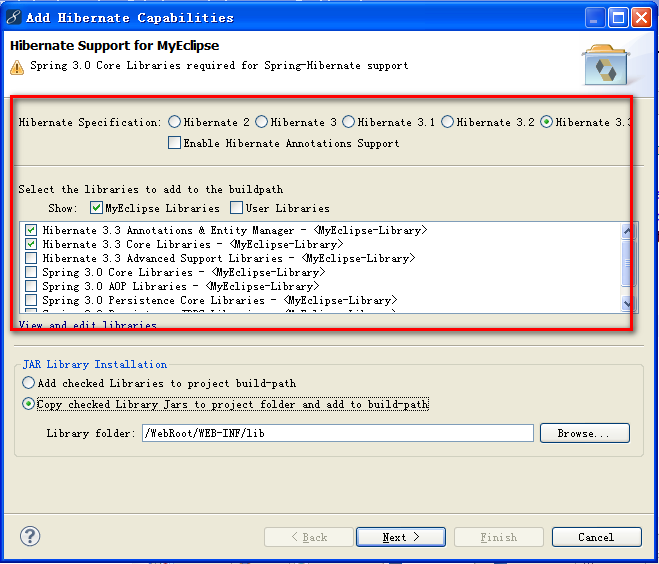
Task: Select the Hibernate 3 specification
Action: point(261,122)
